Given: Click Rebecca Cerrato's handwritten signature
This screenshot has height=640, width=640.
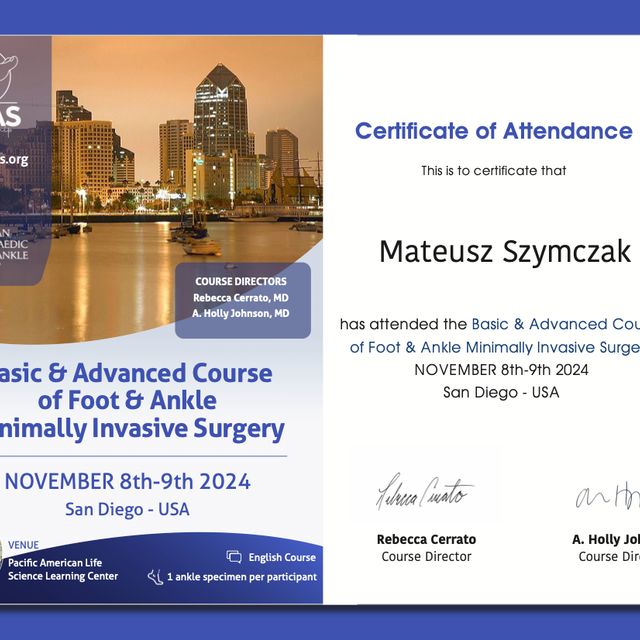Looking at the screenshot, I should 424,492.
